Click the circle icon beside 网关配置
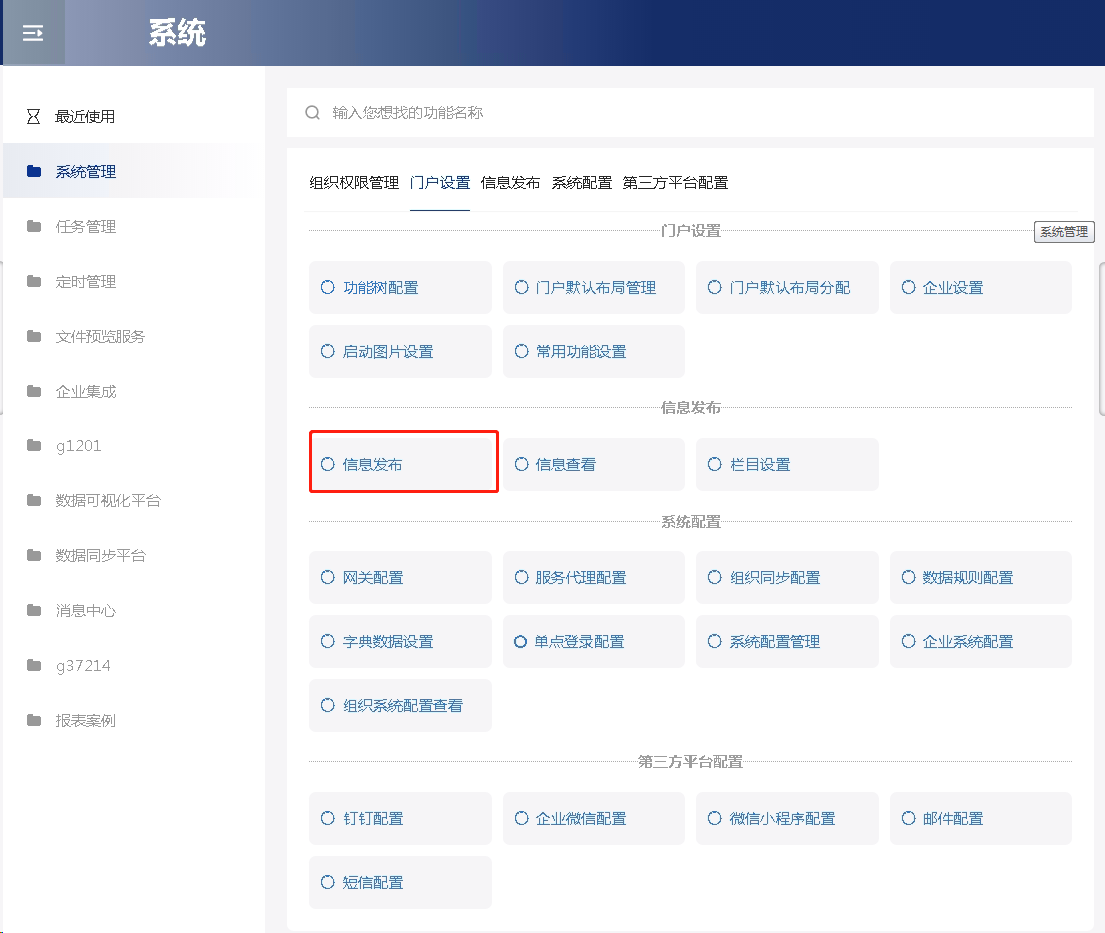Image resolution: width=1105 pixels, height=933 pixels. coord(328,578)
